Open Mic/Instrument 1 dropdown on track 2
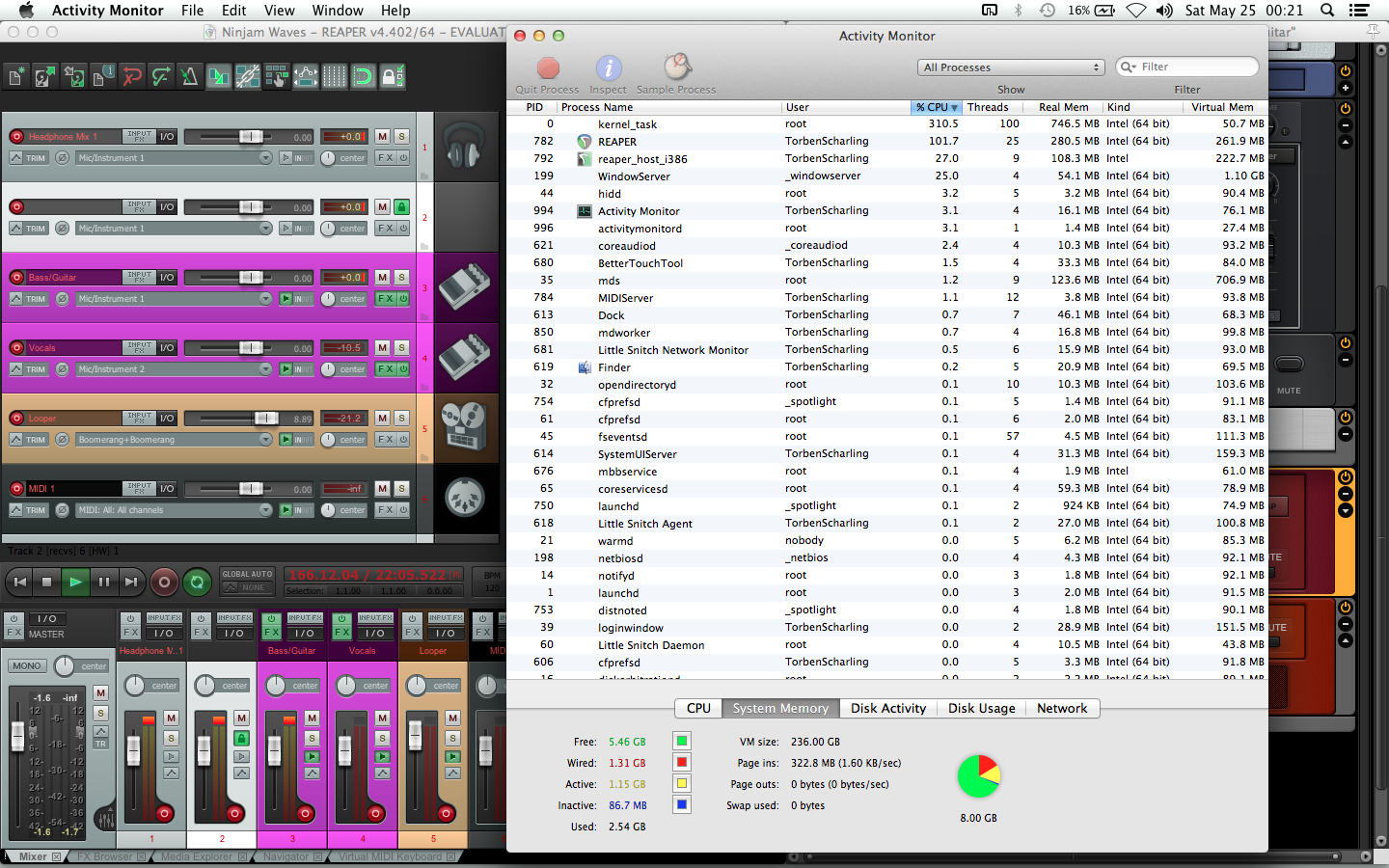 click(x=175, y=229)
